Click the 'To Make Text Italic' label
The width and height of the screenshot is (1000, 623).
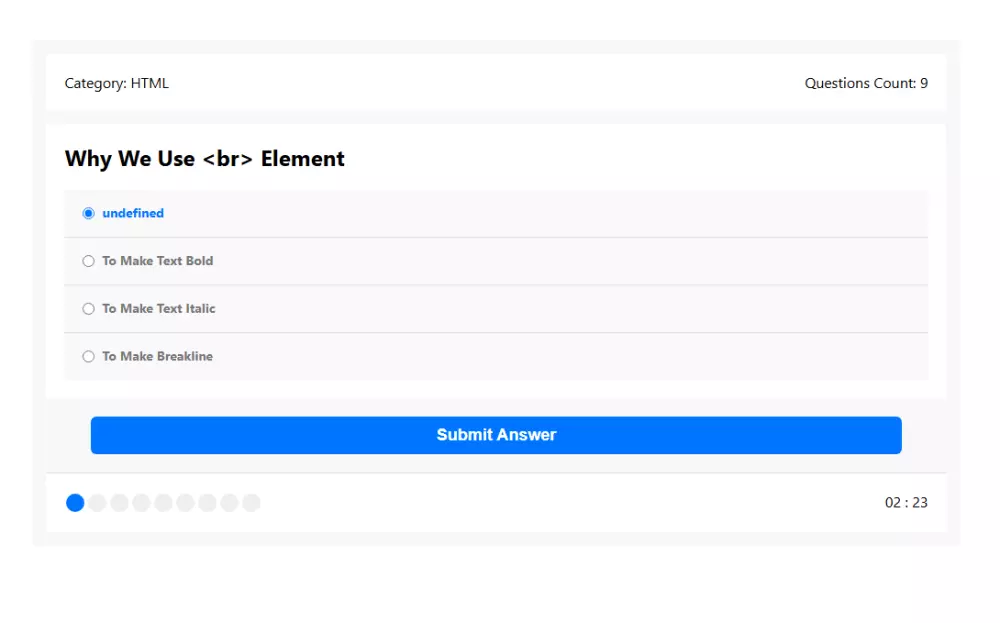159,309
